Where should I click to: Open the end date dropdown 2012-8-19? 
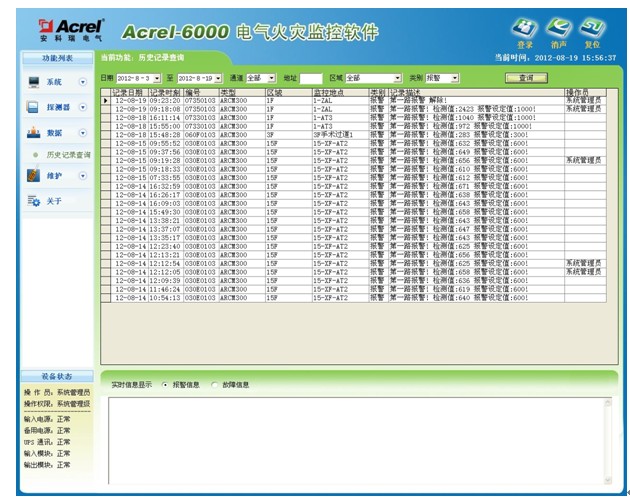(x=218, y=78)
